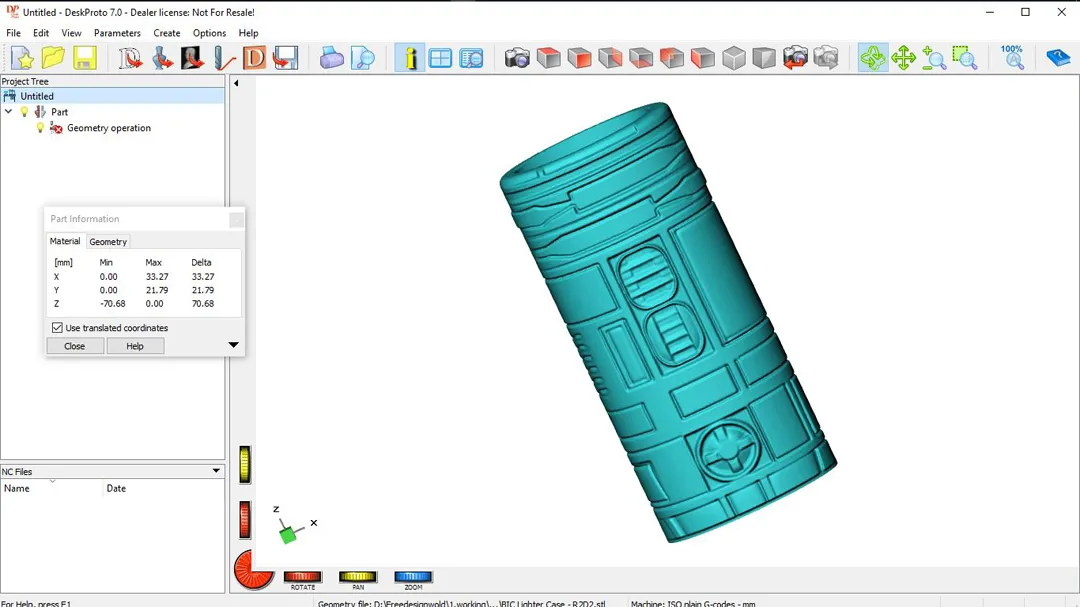Open the Create menu
The width and height of the screenshot is (1080, 607).
click(167, 33)
